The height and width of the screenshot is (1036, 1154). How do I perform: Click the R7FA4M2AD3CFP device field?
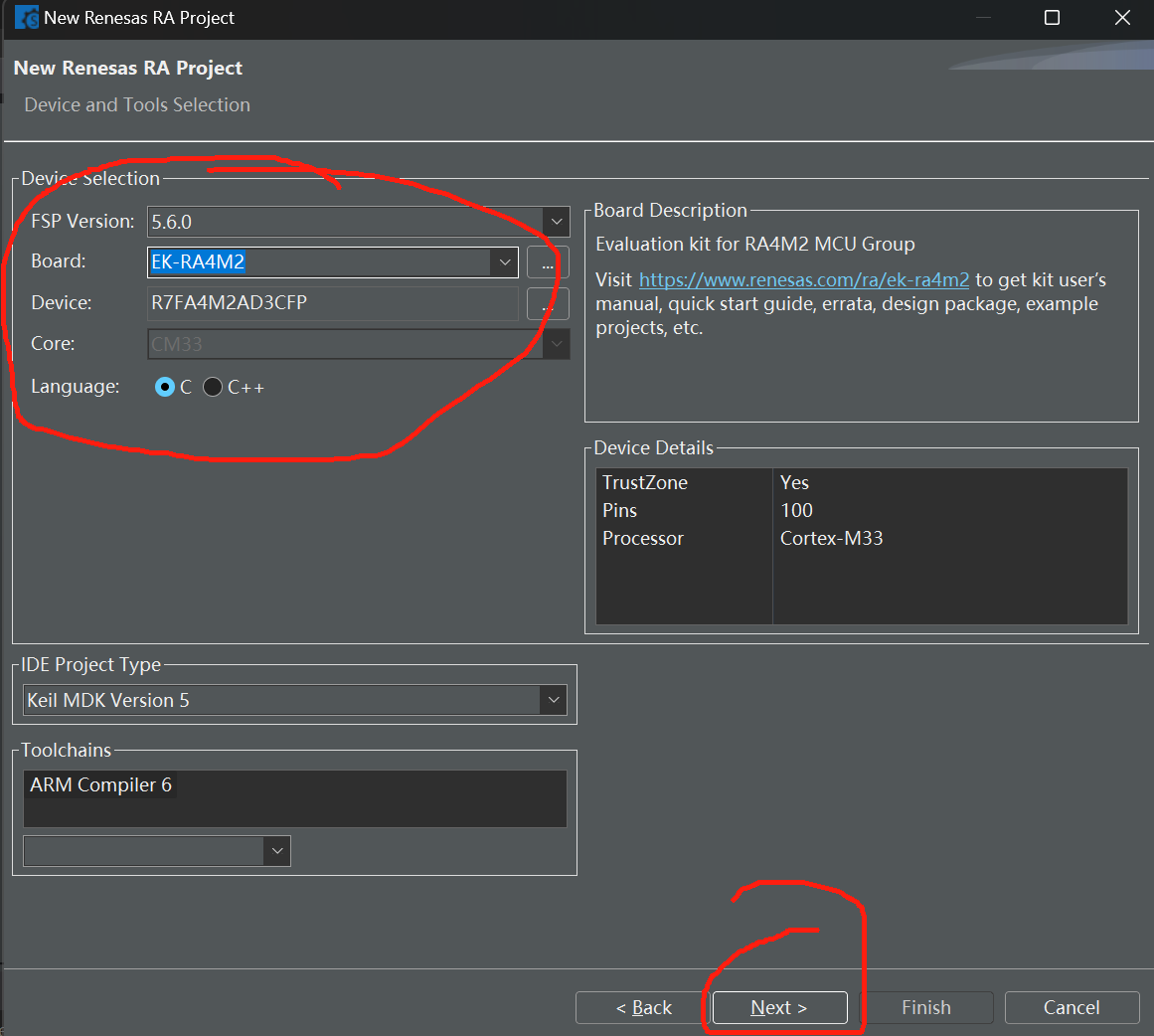click(333, 302)
